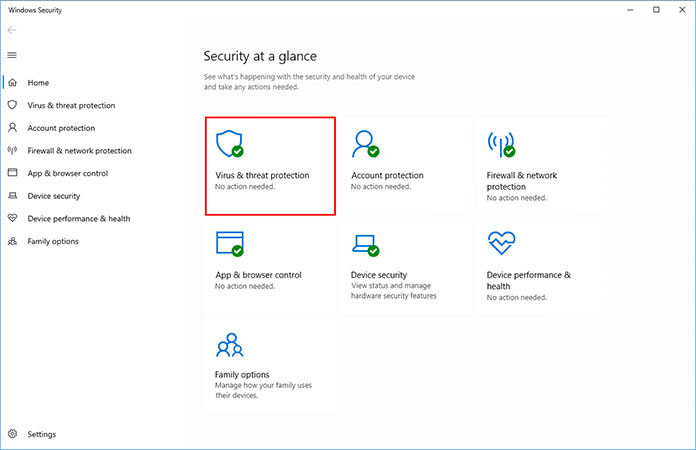Select App & browser control in sidebar

pos(67,173)
